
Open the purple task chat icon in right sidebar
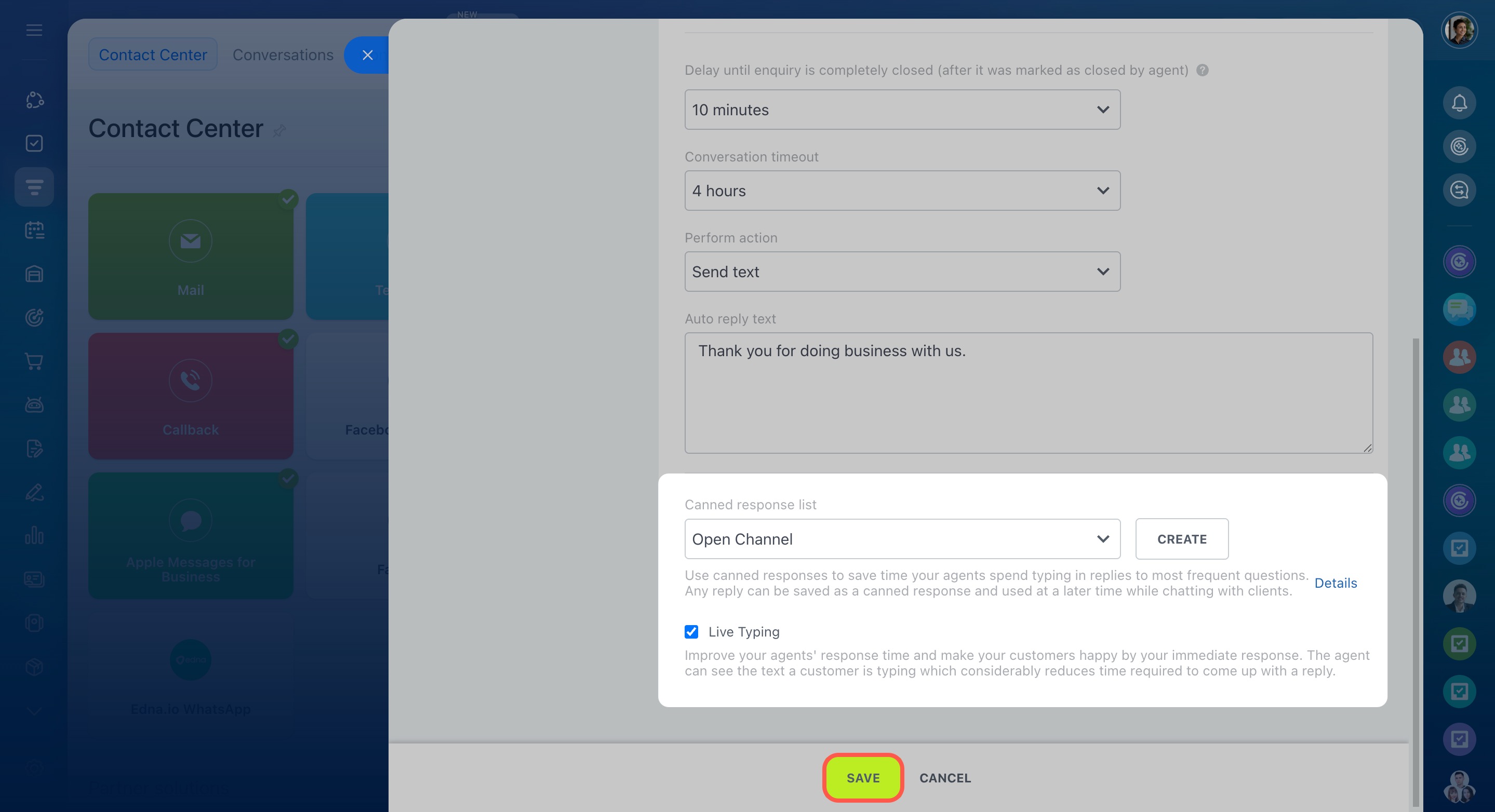[1459, 739]
